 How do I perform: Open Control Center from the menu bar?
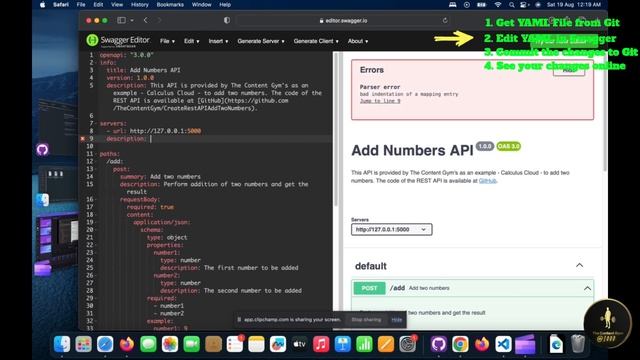(x=524, y=4)
